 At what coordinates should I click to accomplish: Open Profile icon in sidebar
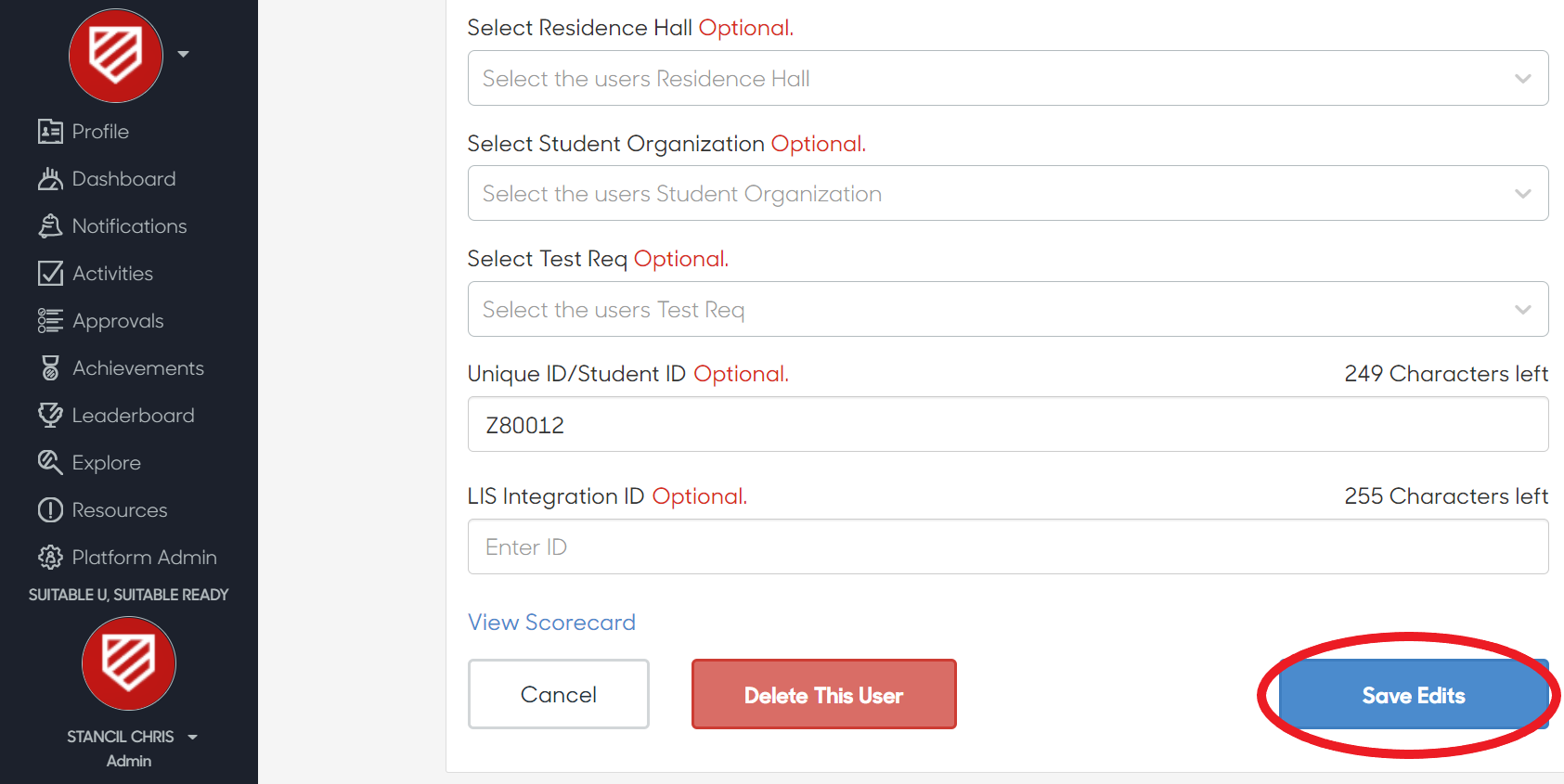pos(50,132)
